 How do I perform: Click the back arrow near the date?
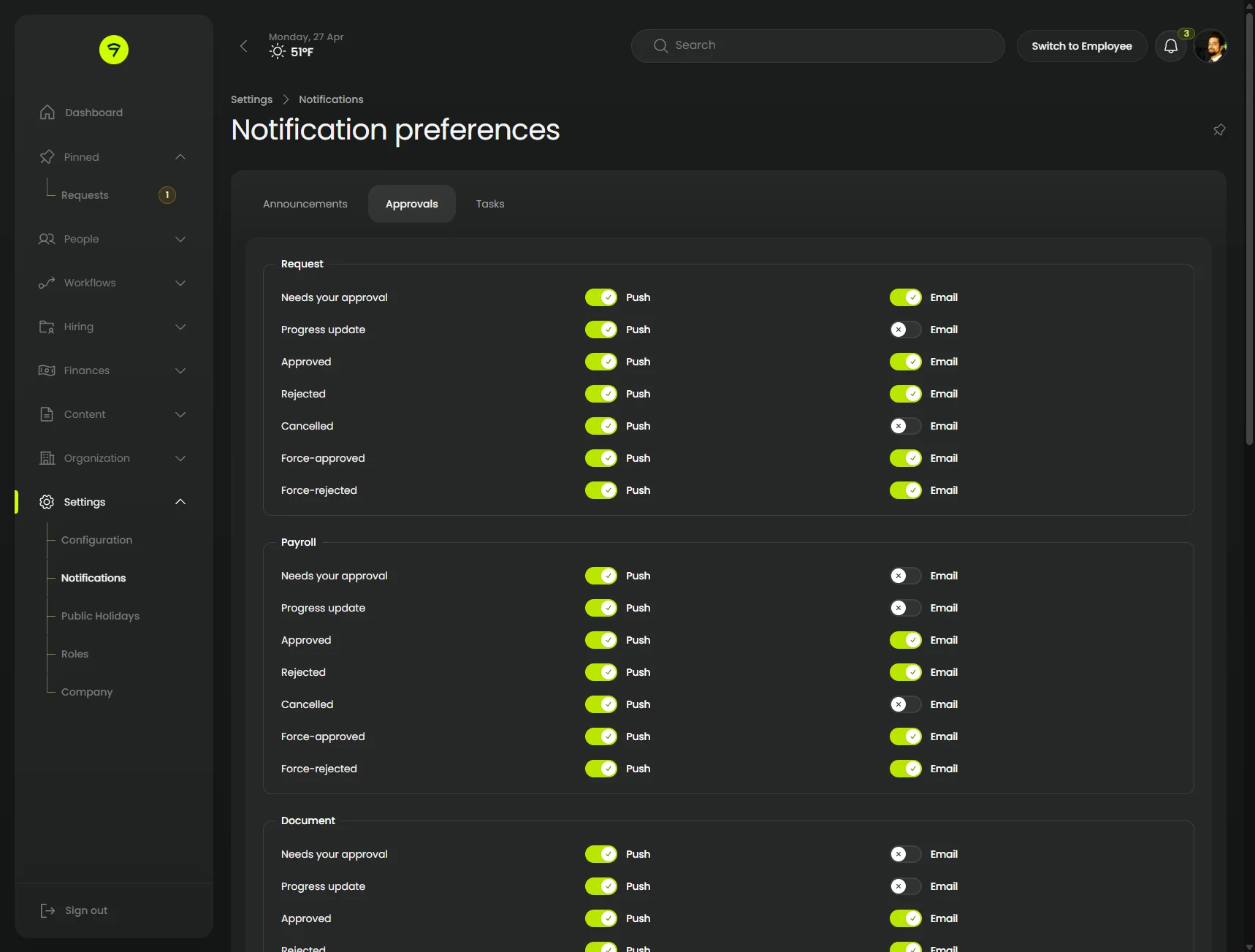[243, 45]
